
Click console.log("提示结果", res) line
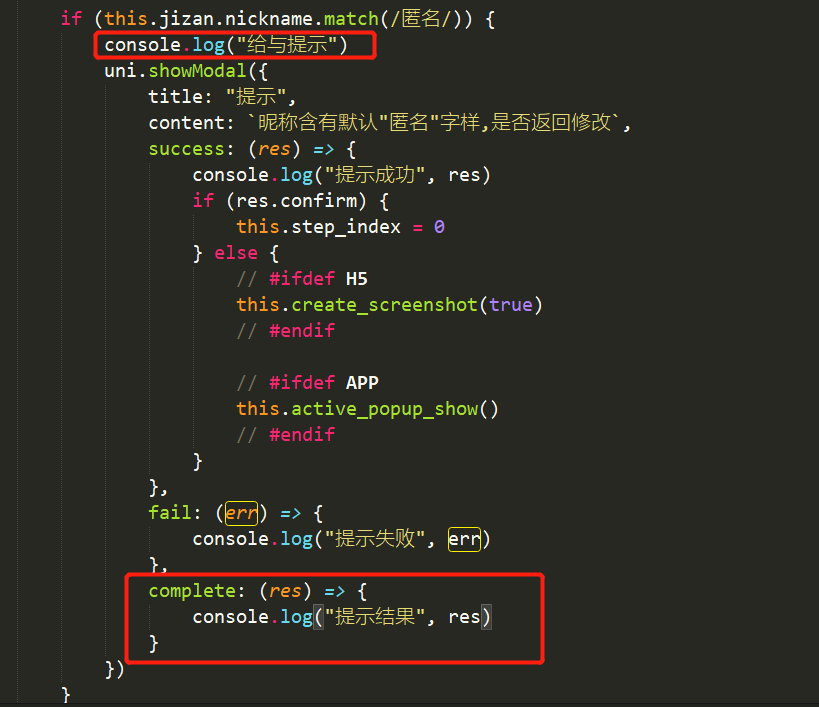click(x=342, y=617)
